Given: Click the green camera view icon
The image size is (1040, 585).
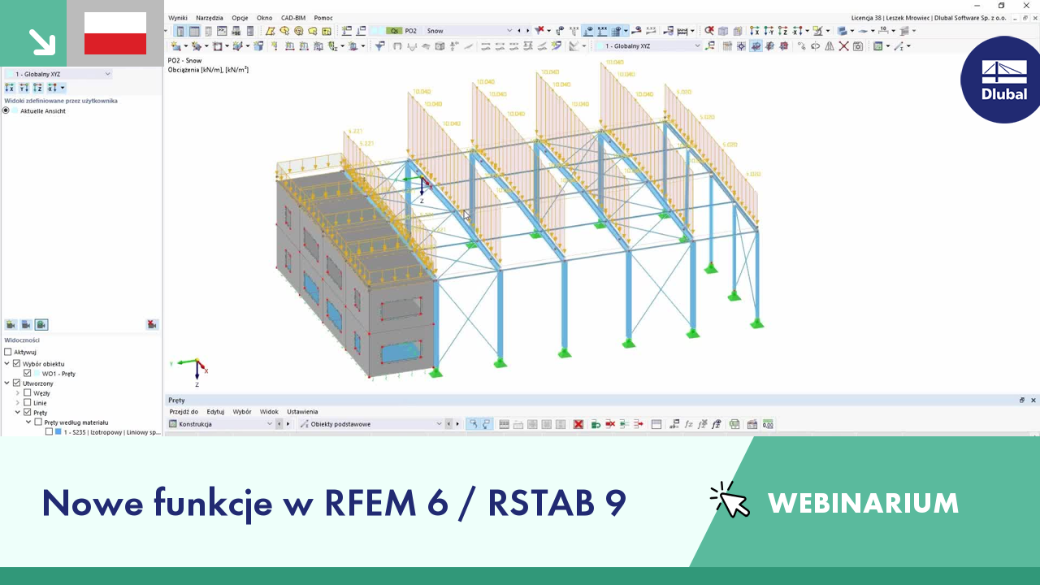Looking at the screenshot, I should (41, 325).
